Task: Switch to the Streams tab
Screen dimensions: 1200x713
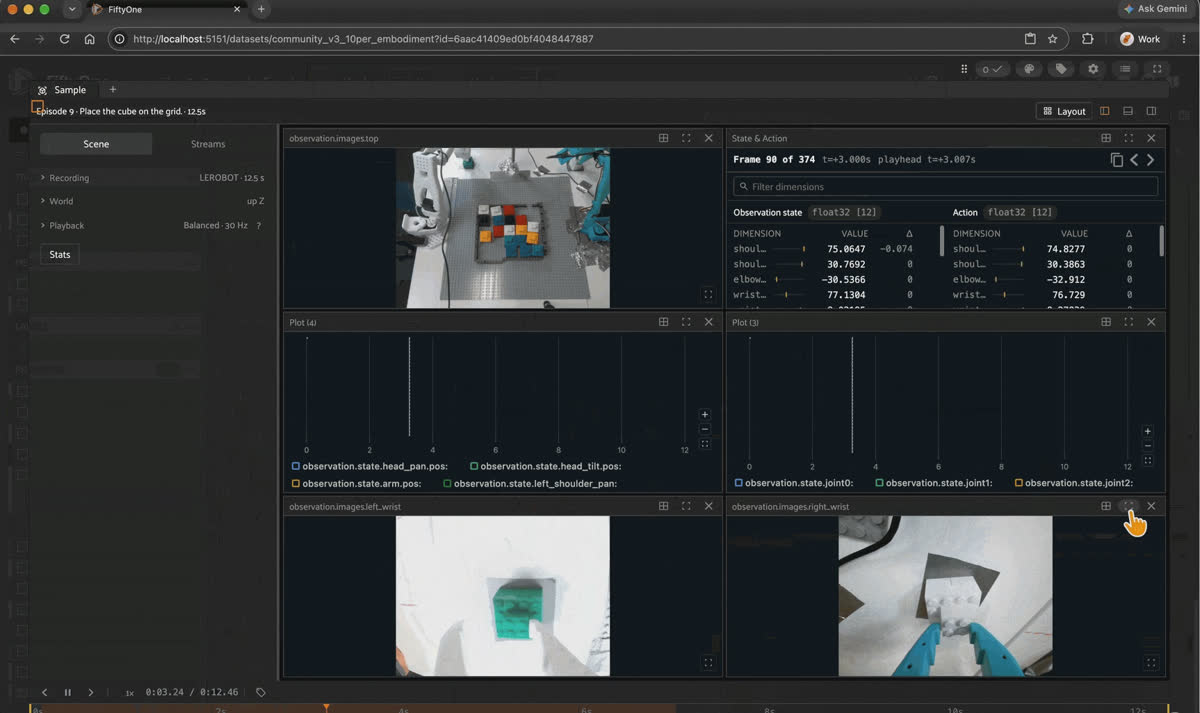Action: pos(208,144)
